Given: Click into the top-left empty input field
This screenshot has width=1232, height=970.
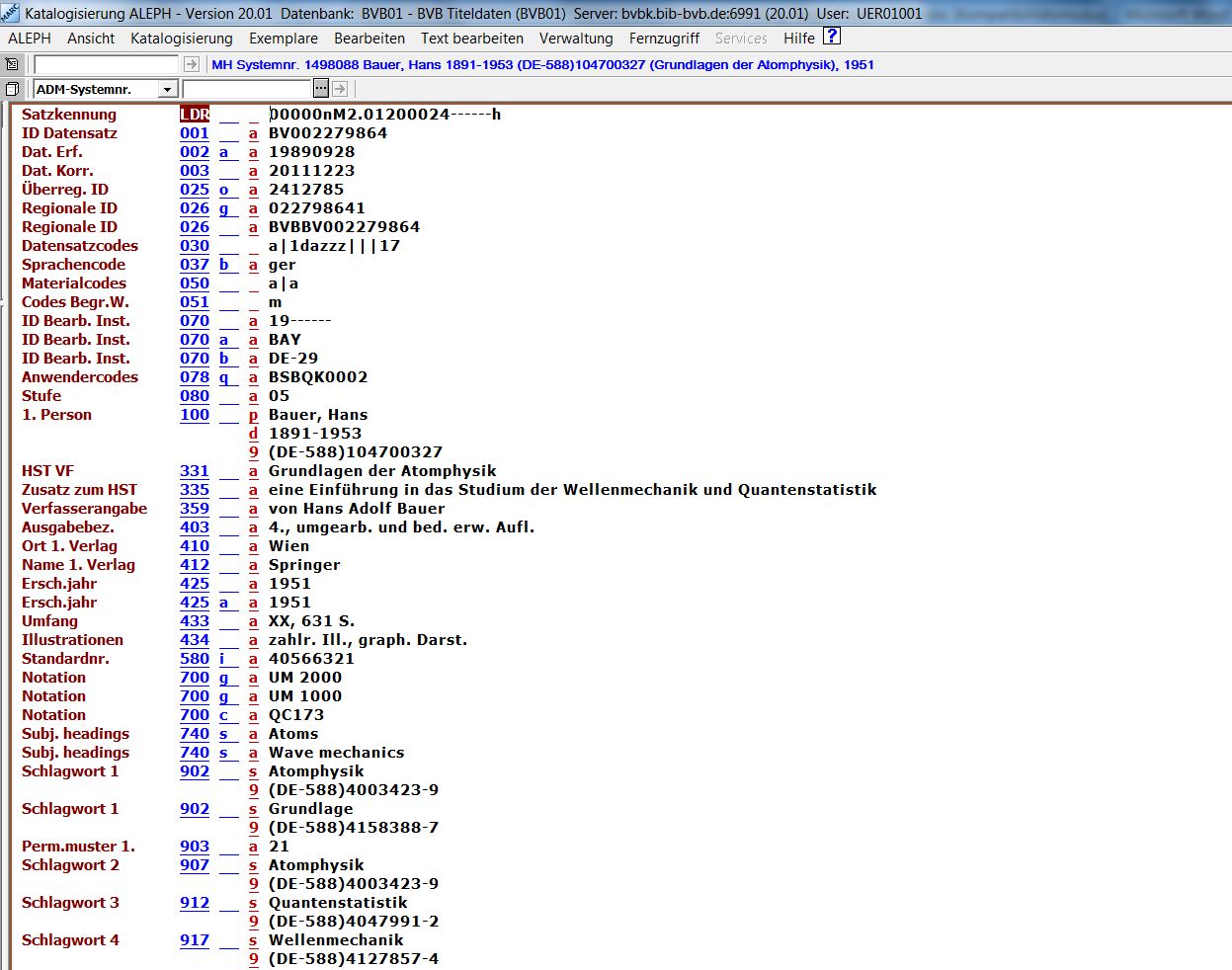Looking at the screenshot, I should point(106,64).
